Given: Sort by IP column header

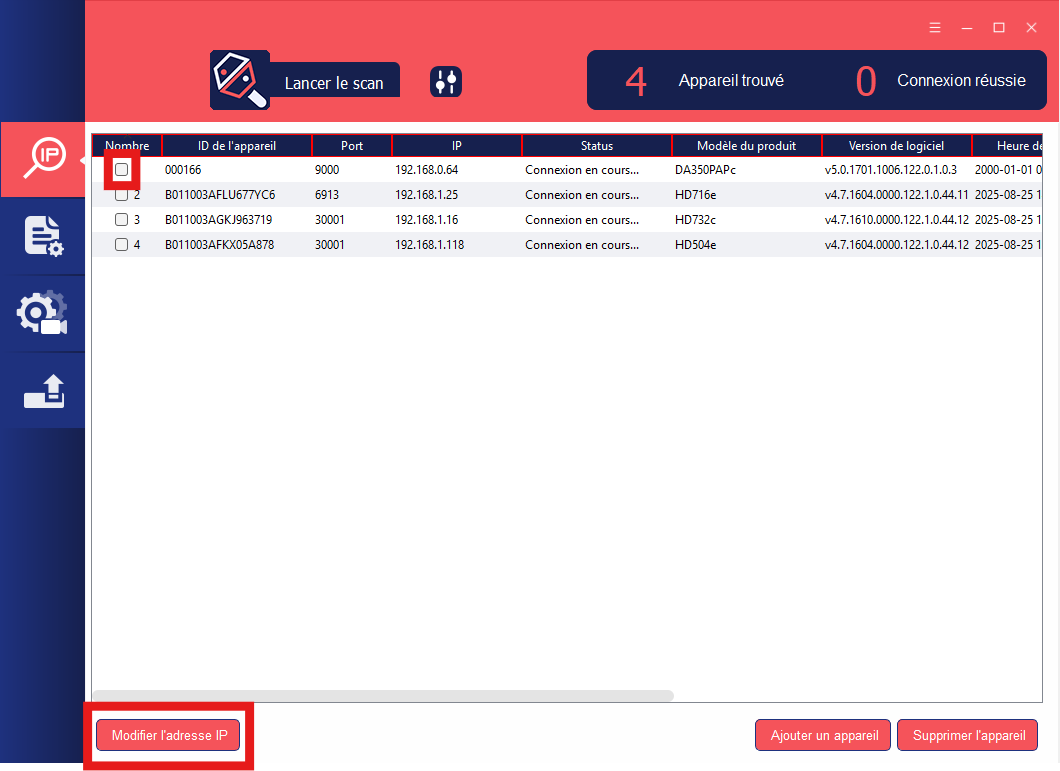Looking at the screenshot, I should tap(457, 145).
